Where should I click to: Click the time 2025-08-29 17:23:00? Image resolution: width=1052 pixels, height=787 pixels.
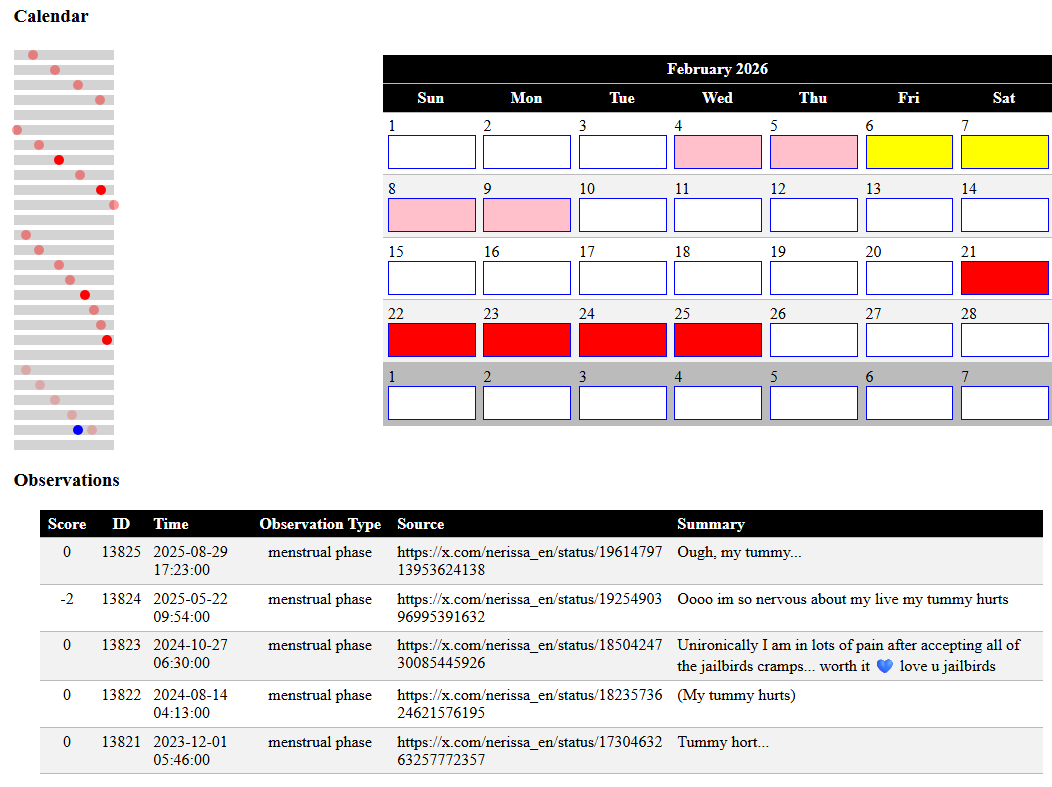point(191,561)
